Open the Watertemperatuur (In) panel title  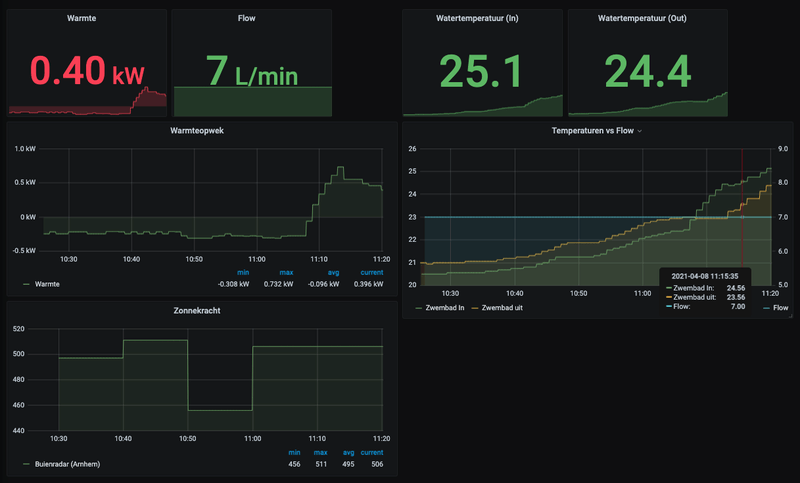pos(477,18)
